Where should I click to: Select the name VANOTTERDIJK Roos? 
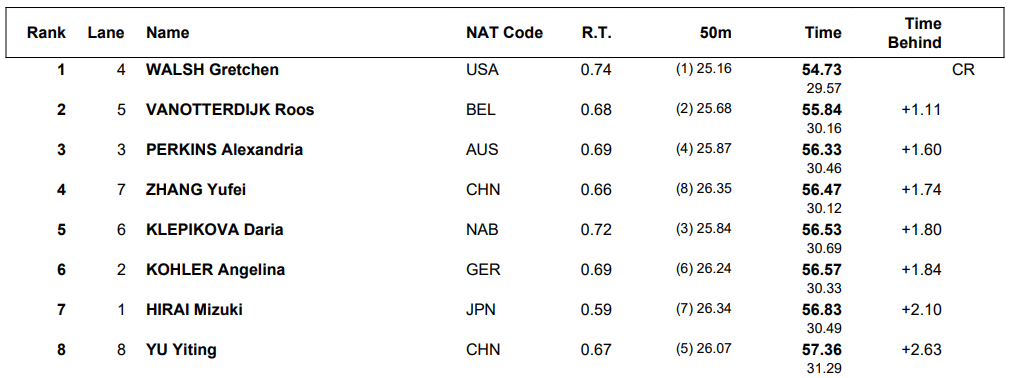coord(231,110)
